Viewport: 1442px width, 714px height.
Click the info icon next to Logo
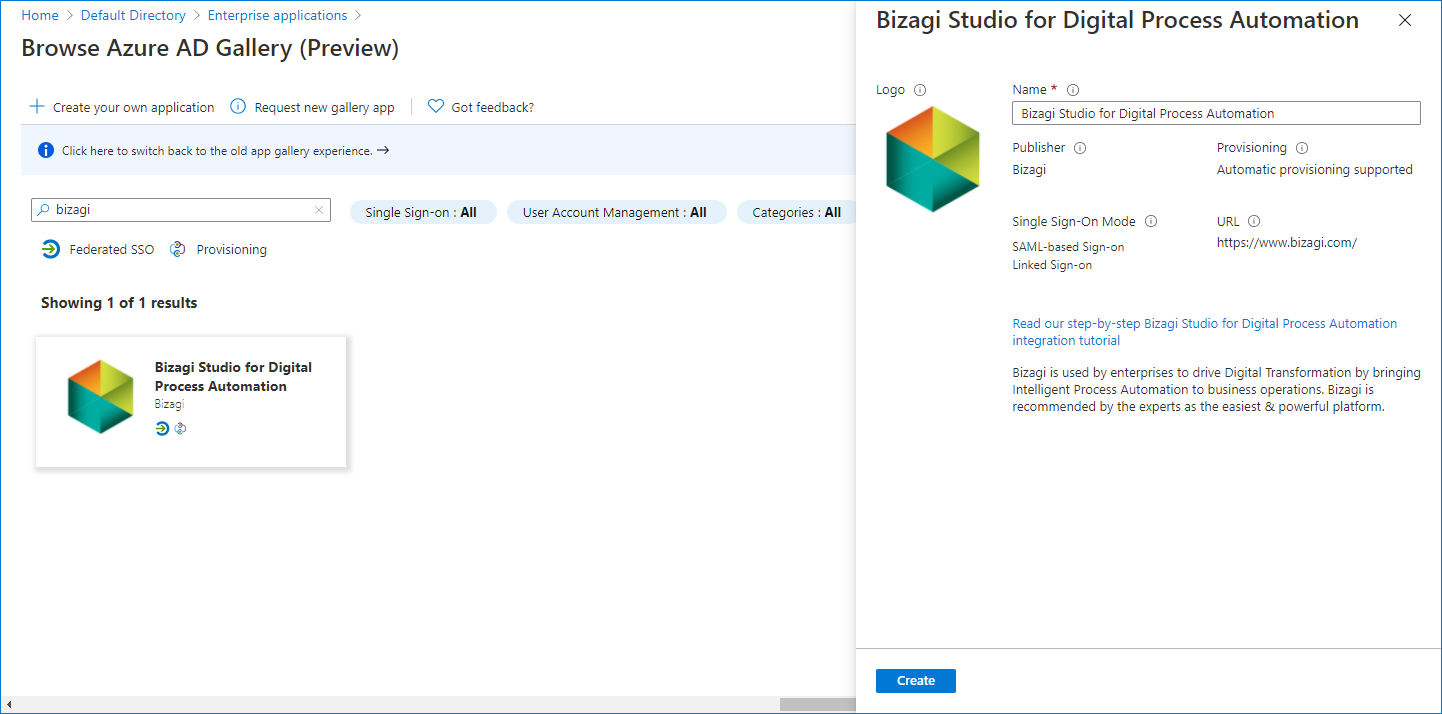click(x=920, y=90)
